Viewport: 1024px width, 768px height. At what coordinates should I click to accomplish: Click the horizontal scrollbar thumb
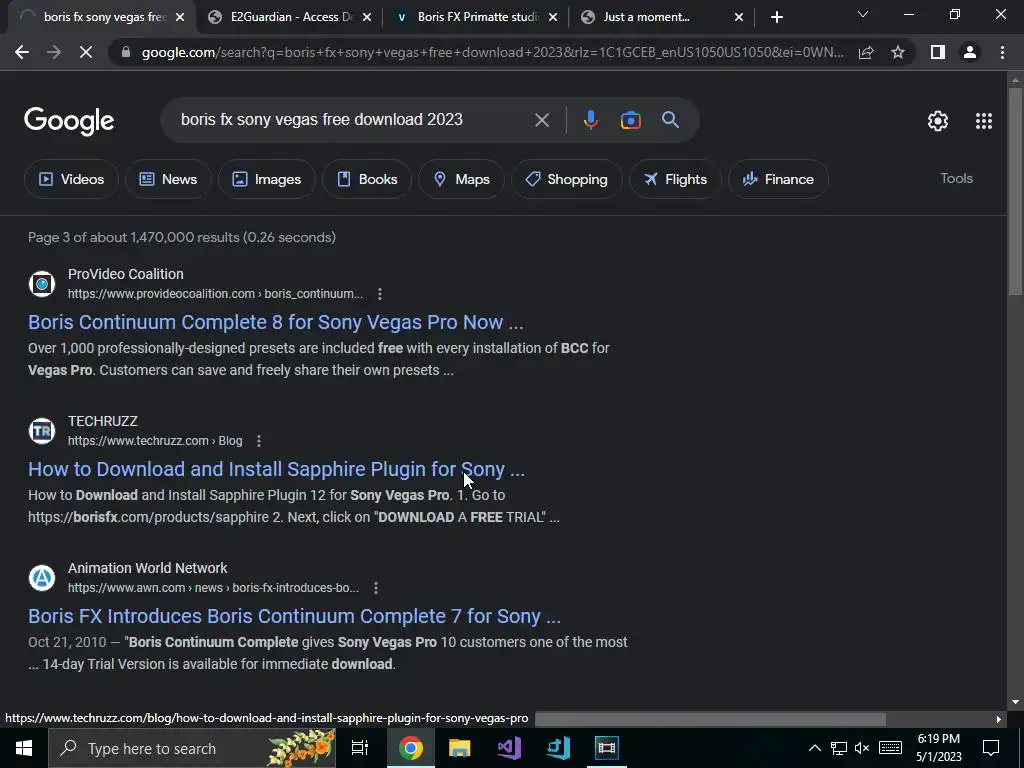(x=710, y=719)
